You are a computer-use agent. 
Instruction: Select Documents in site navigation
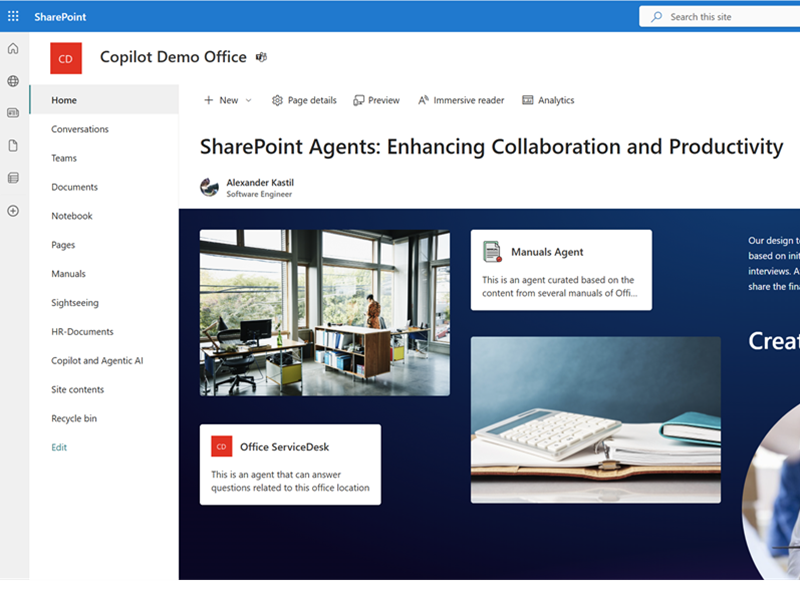coord(76,187)
